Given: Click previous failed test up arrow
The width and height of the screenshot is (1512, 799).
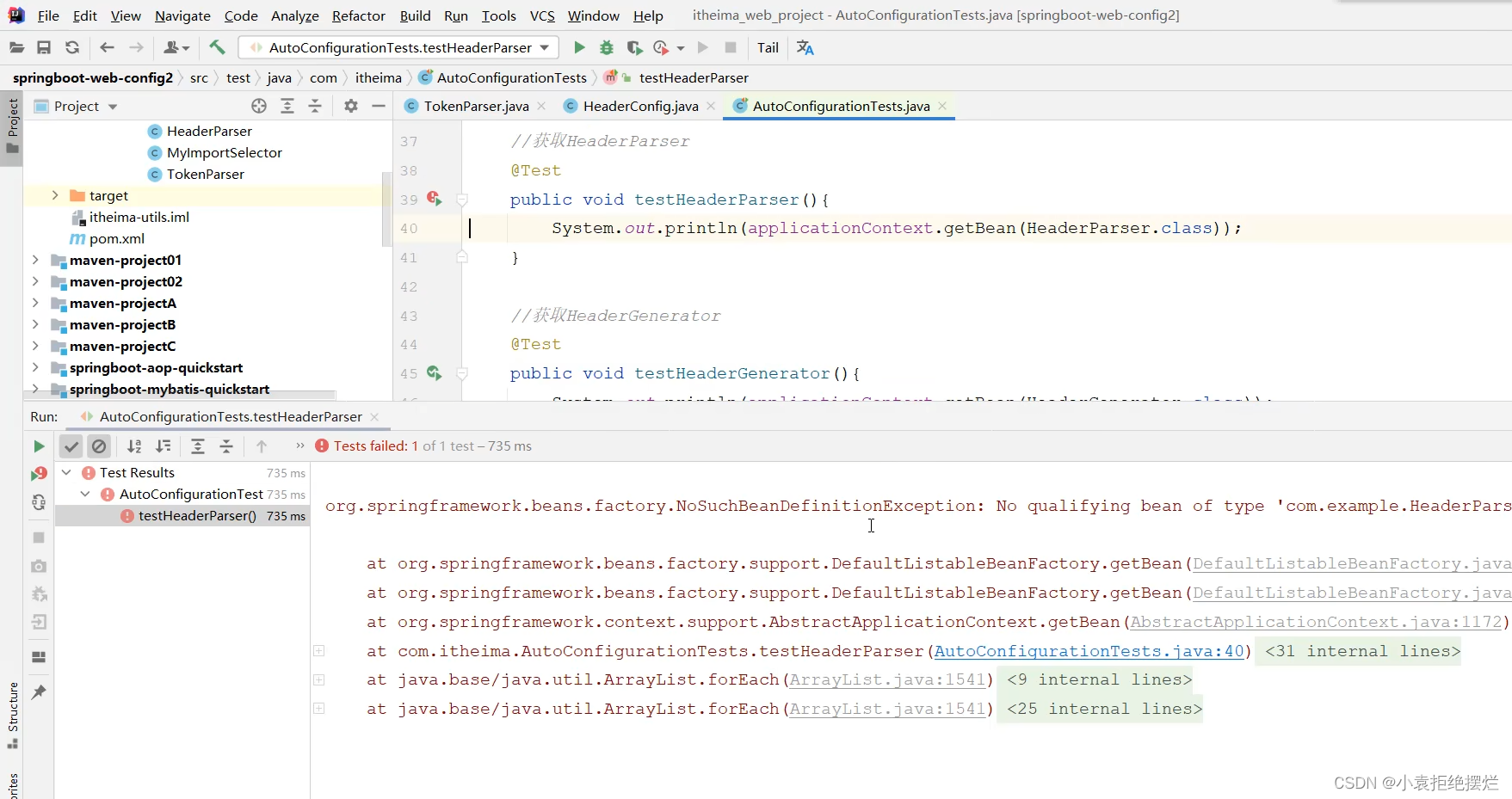Looking at the screenshot, I should click(x=262, y=446).
